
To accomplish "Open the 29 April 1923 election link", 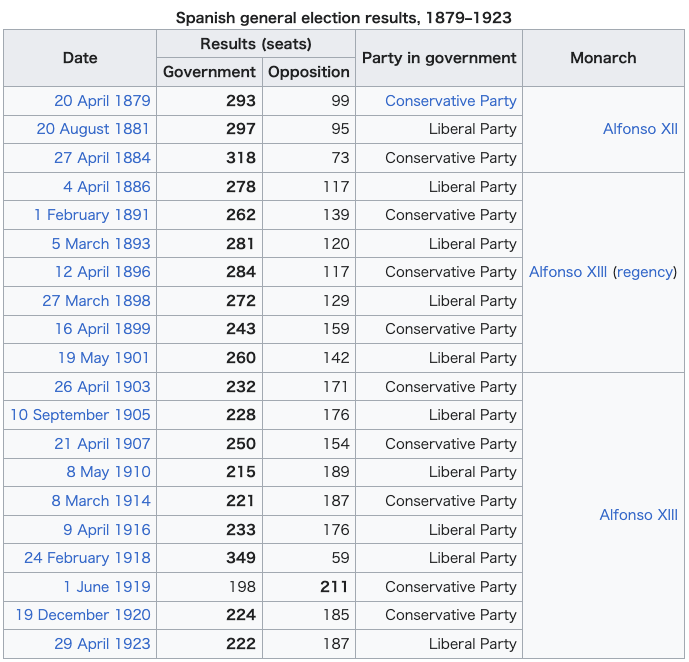I will [102, 644].
